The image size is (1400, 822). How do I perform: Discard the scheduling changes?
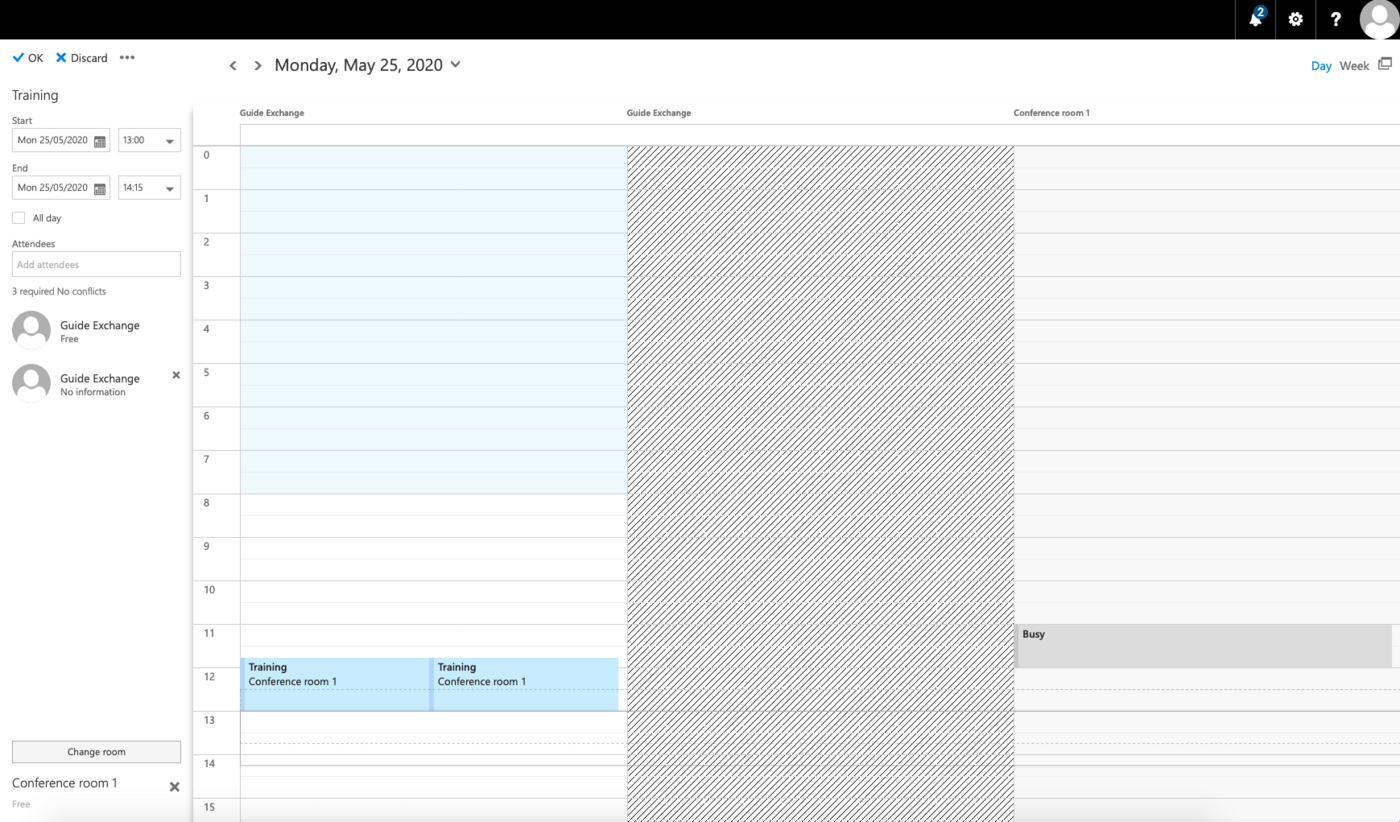pos(81,58)
